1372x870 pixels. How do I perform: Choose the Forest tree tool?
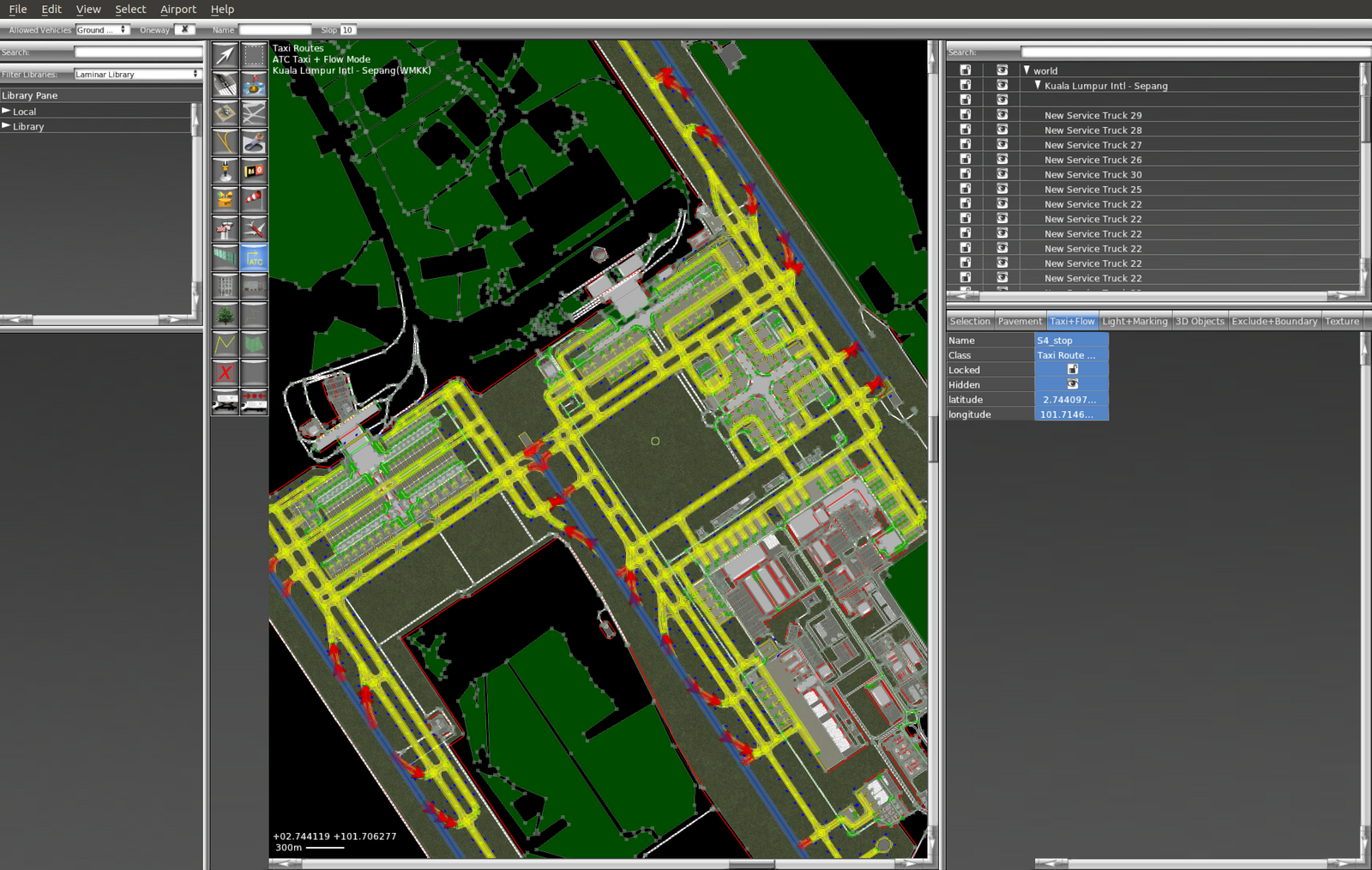pyautogui.click(x=225, y=316)
